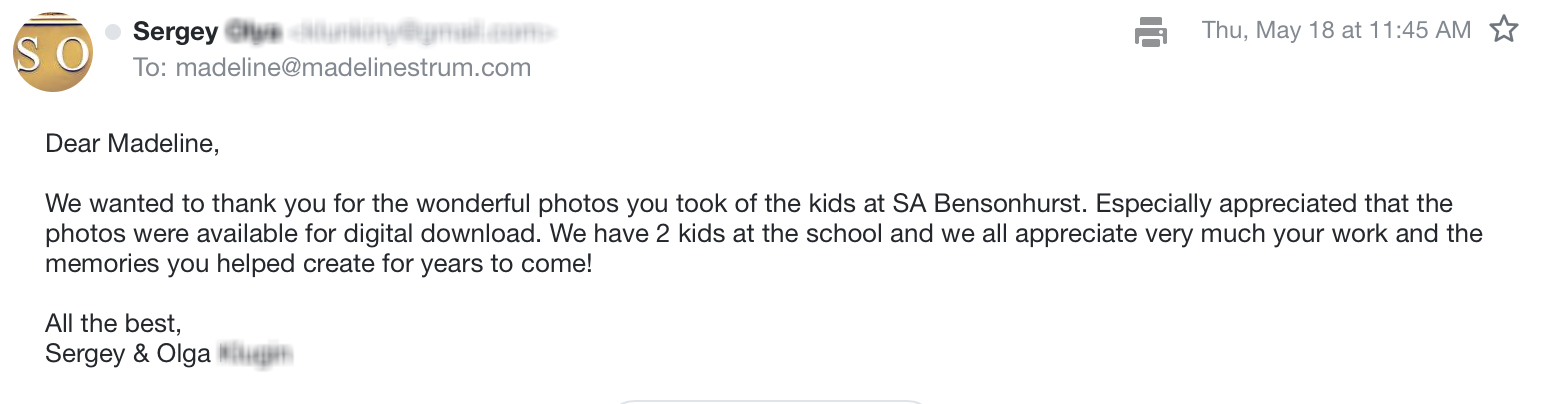Star the message from Sergey

1504,30
